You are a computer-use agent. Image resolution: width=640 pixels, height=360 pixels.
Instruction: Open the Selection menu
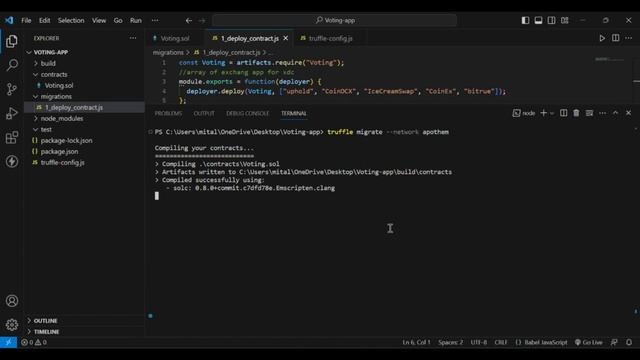click(71, 20)
